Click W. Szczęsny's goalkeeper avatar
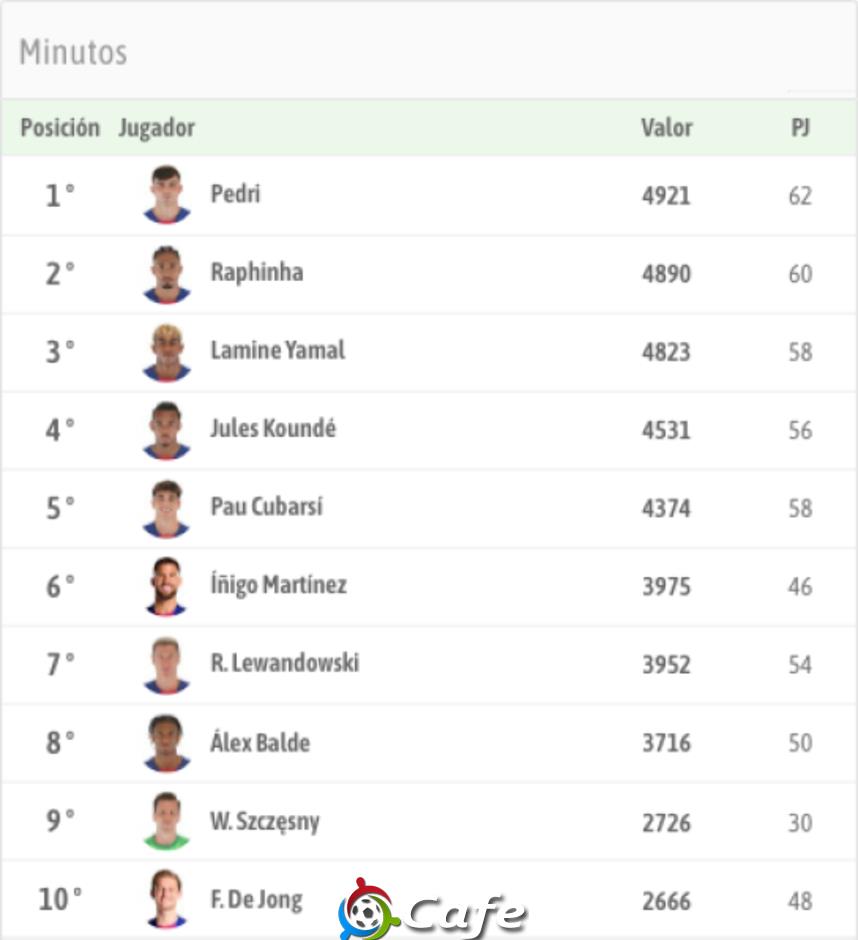Viewport: 858px width, 940px height. tap(167, 821)
